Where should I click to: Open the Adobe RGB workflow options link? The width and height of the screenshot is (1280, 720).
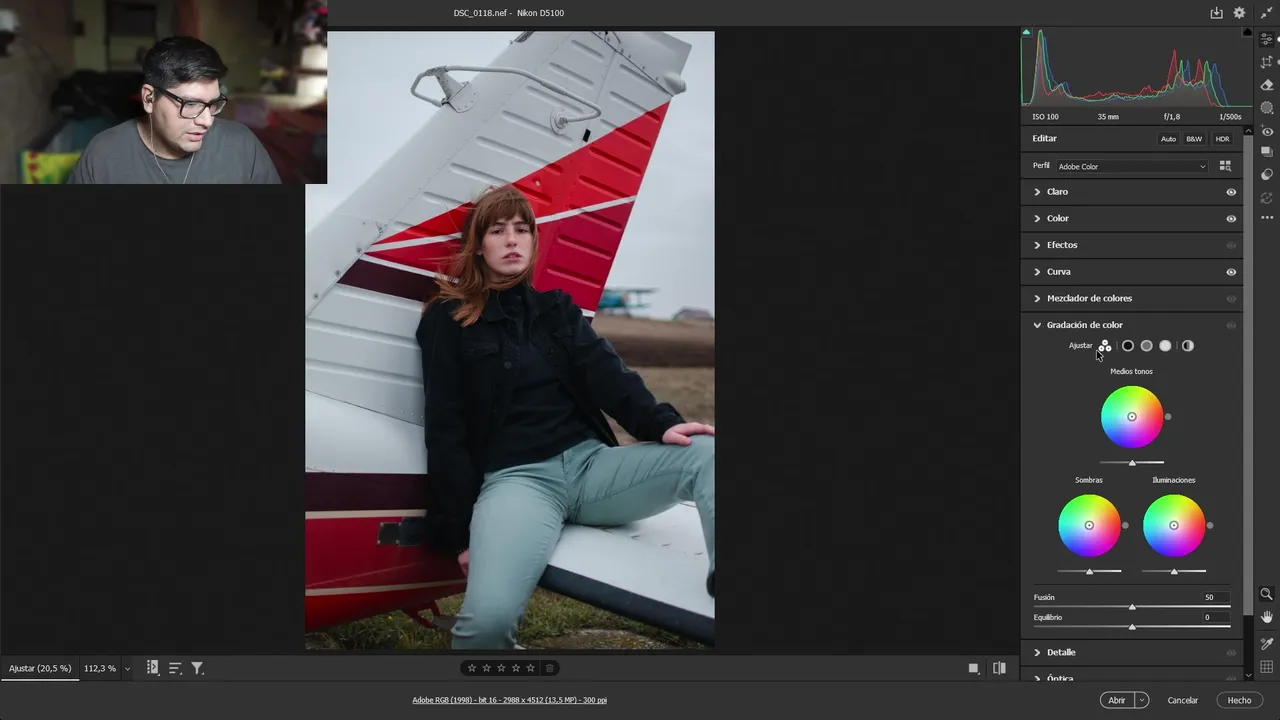tap(510, 700)
